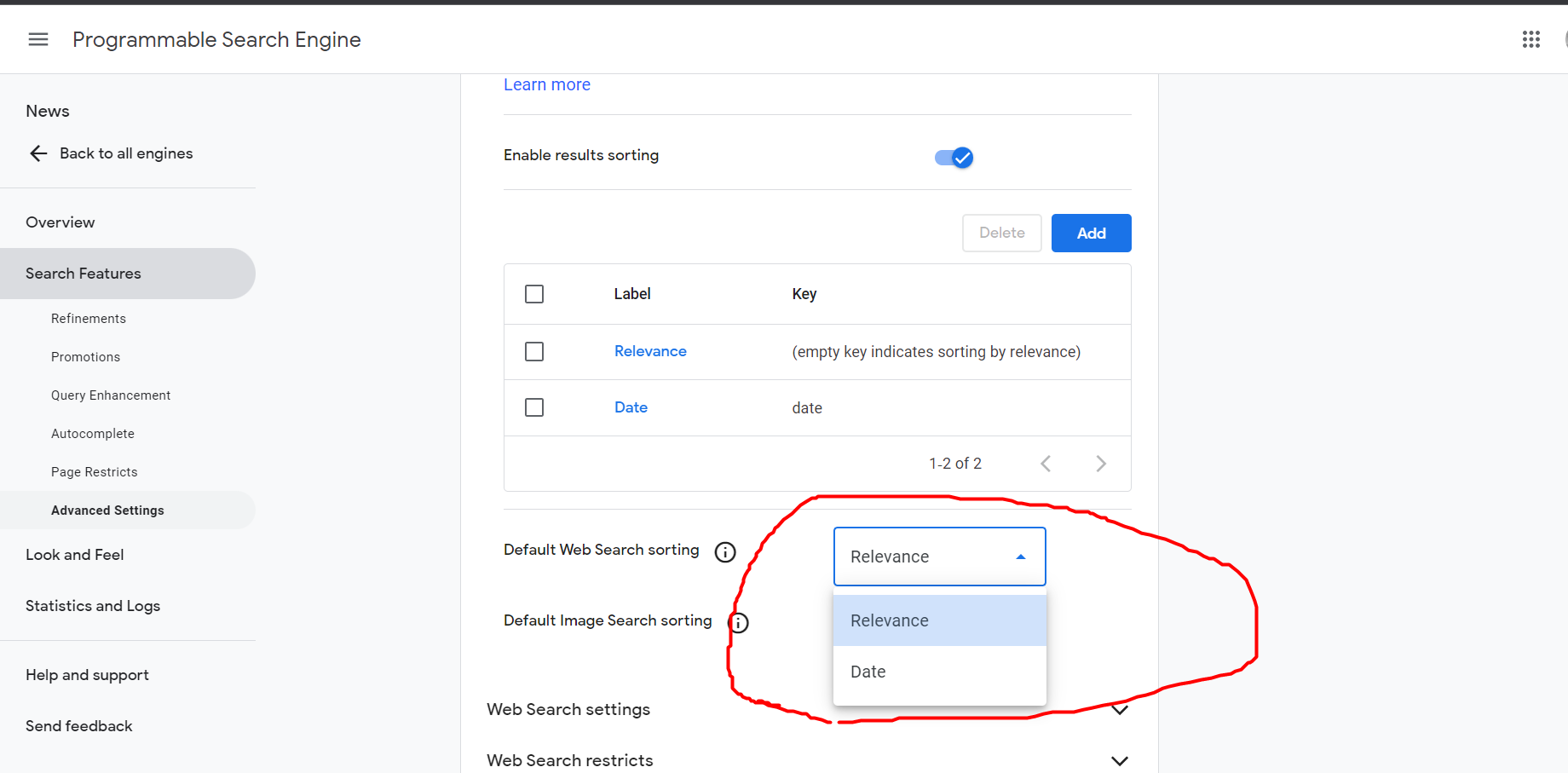Check the Relevance row checkbox

pyautogui.click(x=534, y=352)
